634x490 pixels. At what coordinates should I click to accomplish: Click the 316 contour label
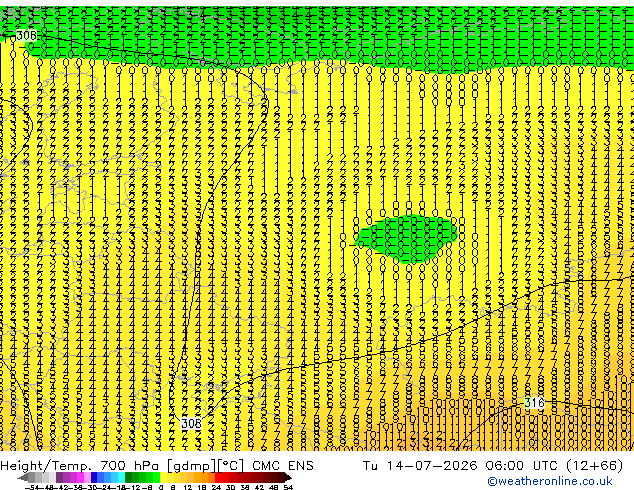pos(534,403)
